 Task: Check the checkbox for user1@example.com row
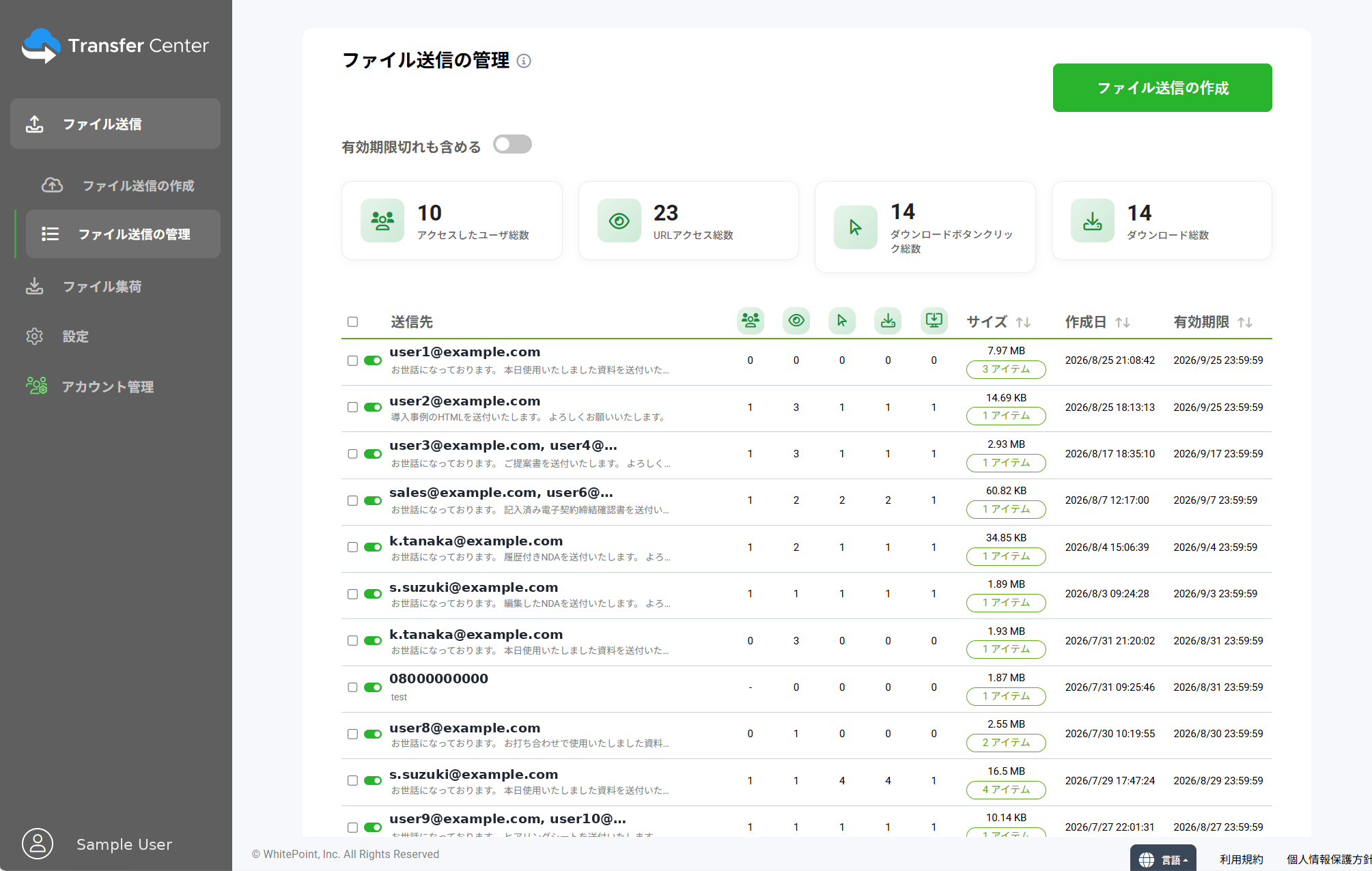352,360
